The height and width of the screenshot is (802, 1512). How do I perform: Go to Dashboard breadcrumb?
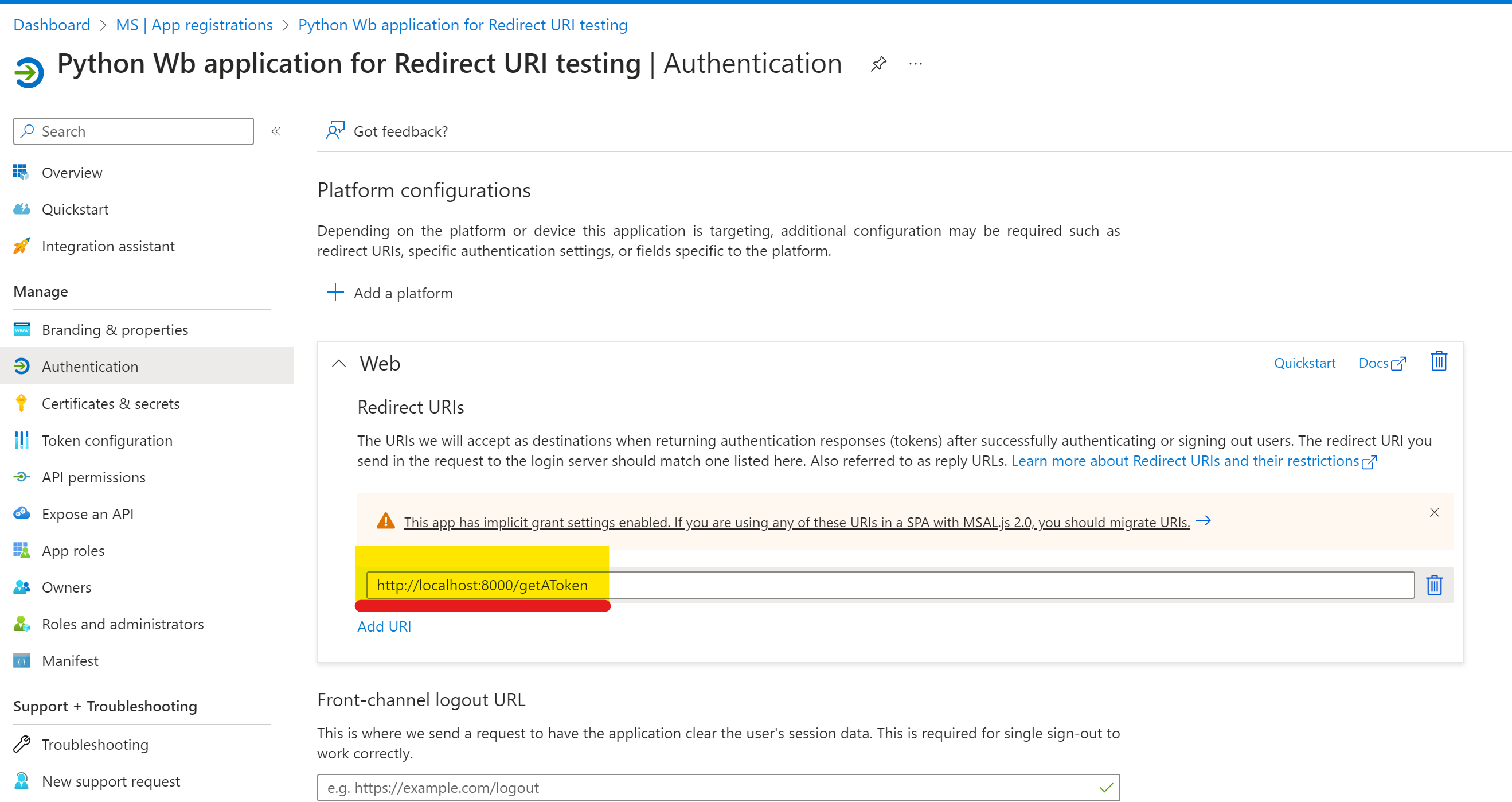[x=52, y=25]
